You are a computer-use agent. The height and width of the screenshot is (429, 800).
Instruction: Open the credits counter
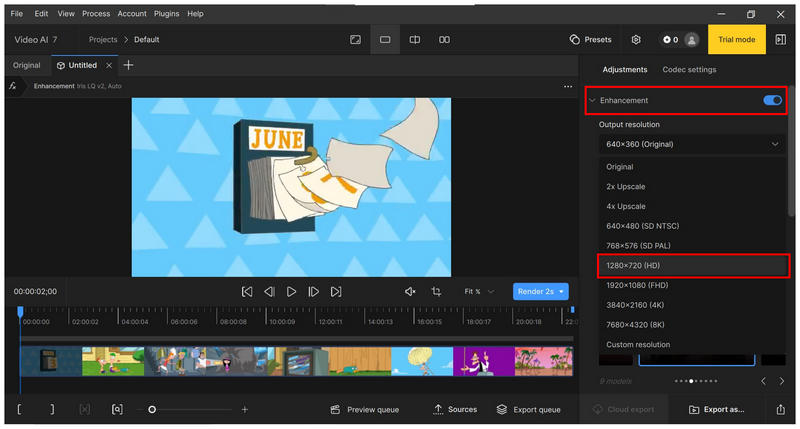click(670, 40)
